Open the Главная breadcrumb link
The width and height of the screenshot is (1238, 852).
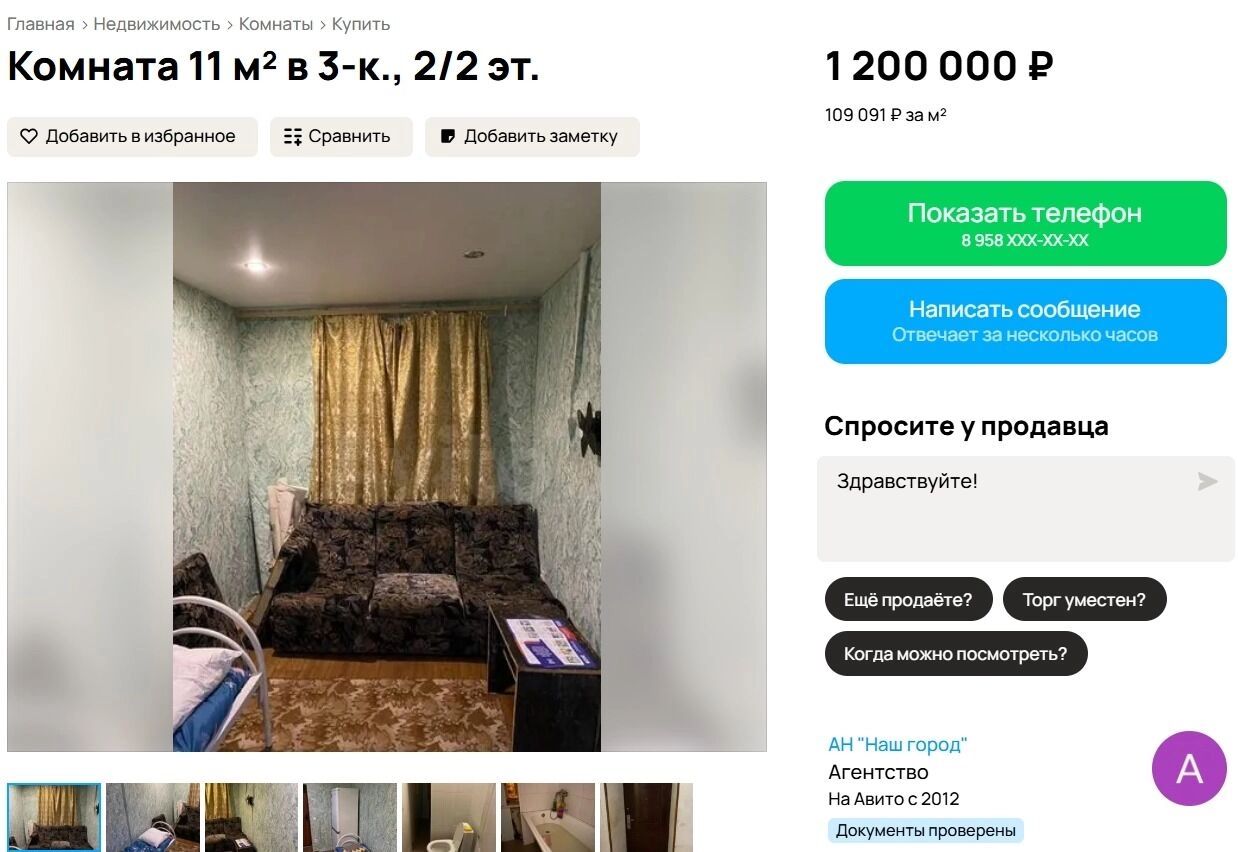pyautogui.click(x=41, y=24)
